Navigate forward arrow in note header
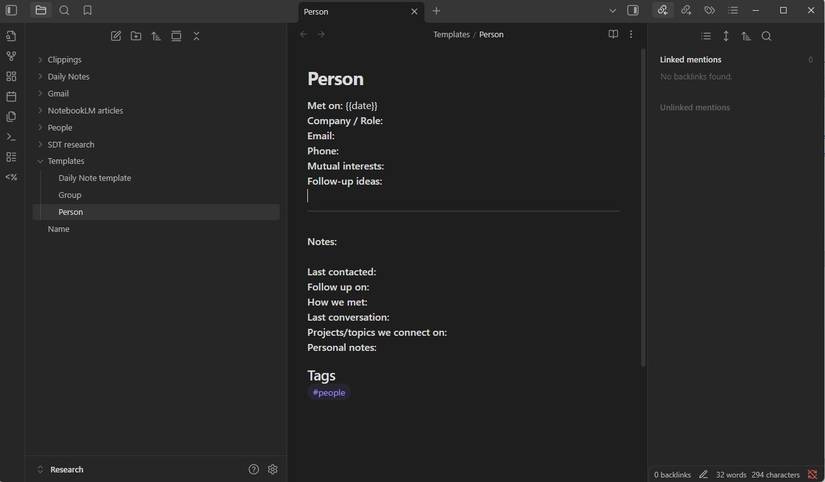825x482 pixels. (321, 34)
